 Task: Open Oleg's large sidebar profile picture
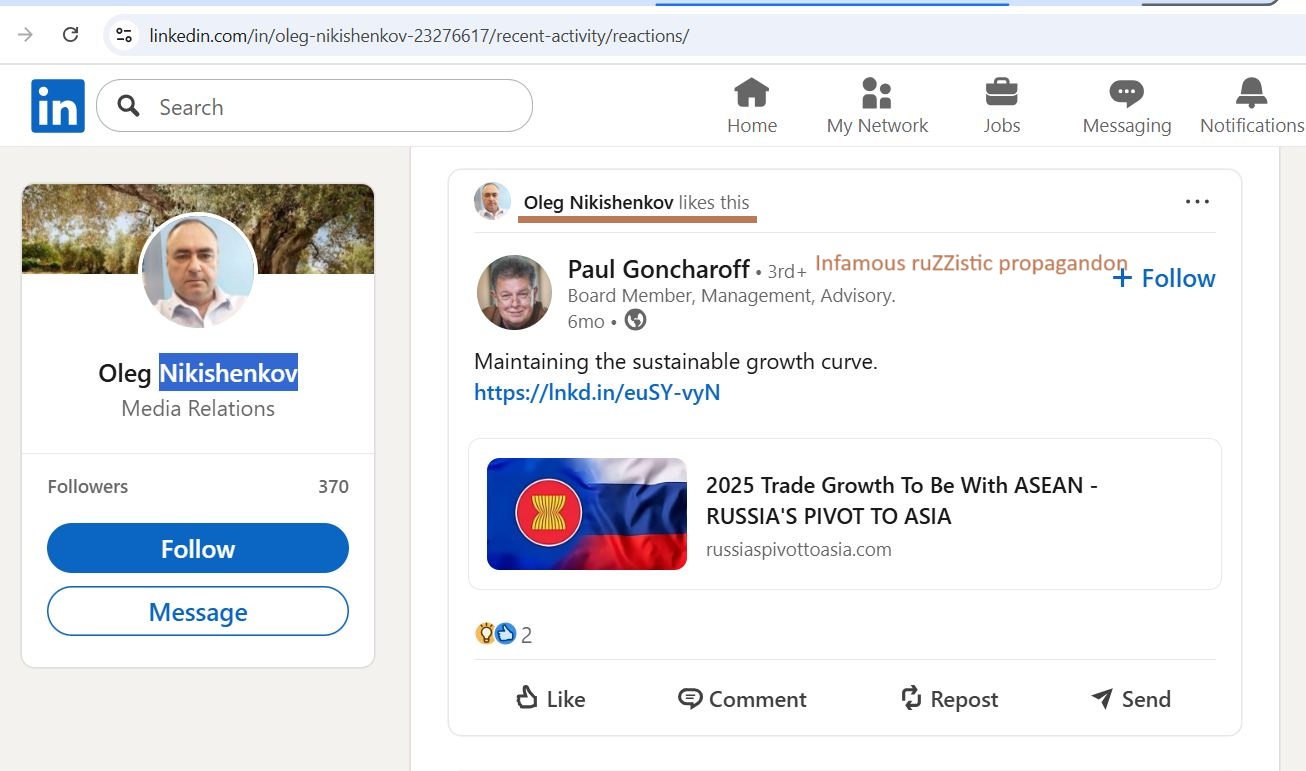click(x=198, y=272)
